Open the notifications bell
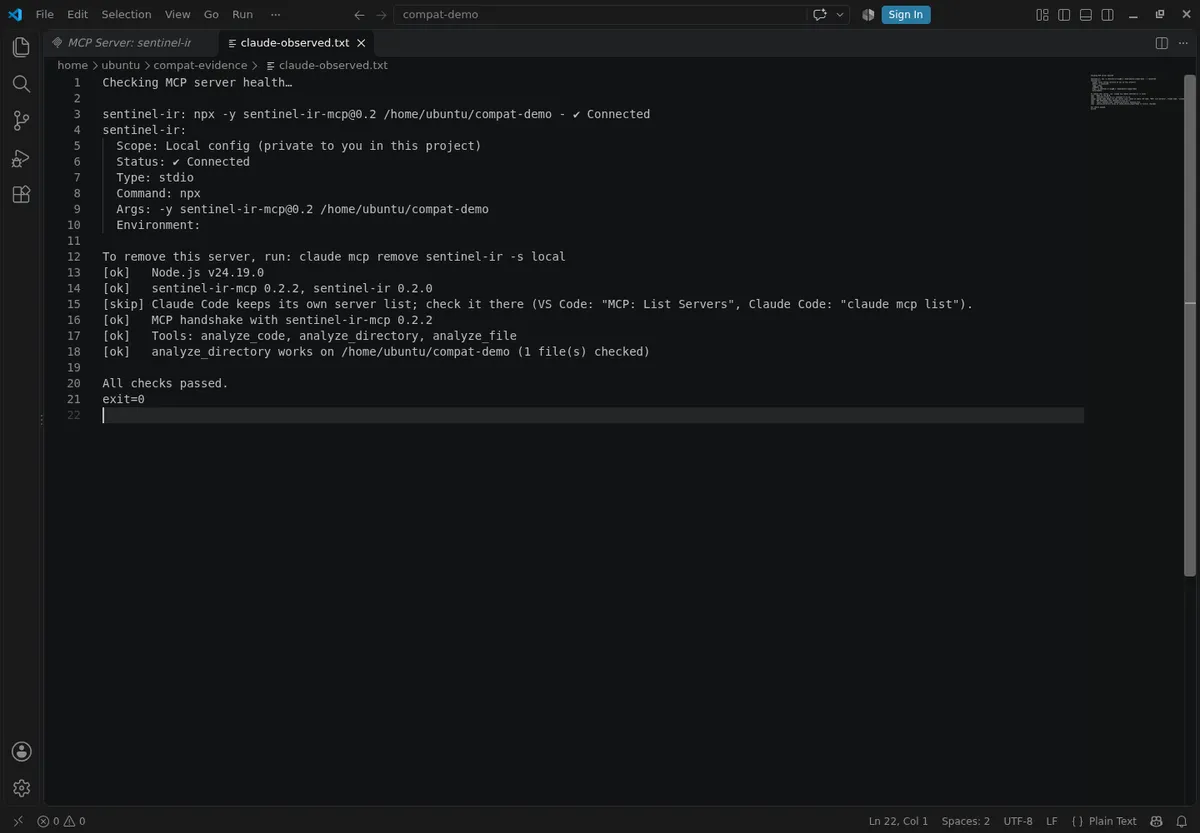The height and width of the screenshot is (833, 1200). pyautogui.click(x=1181, y=821)
